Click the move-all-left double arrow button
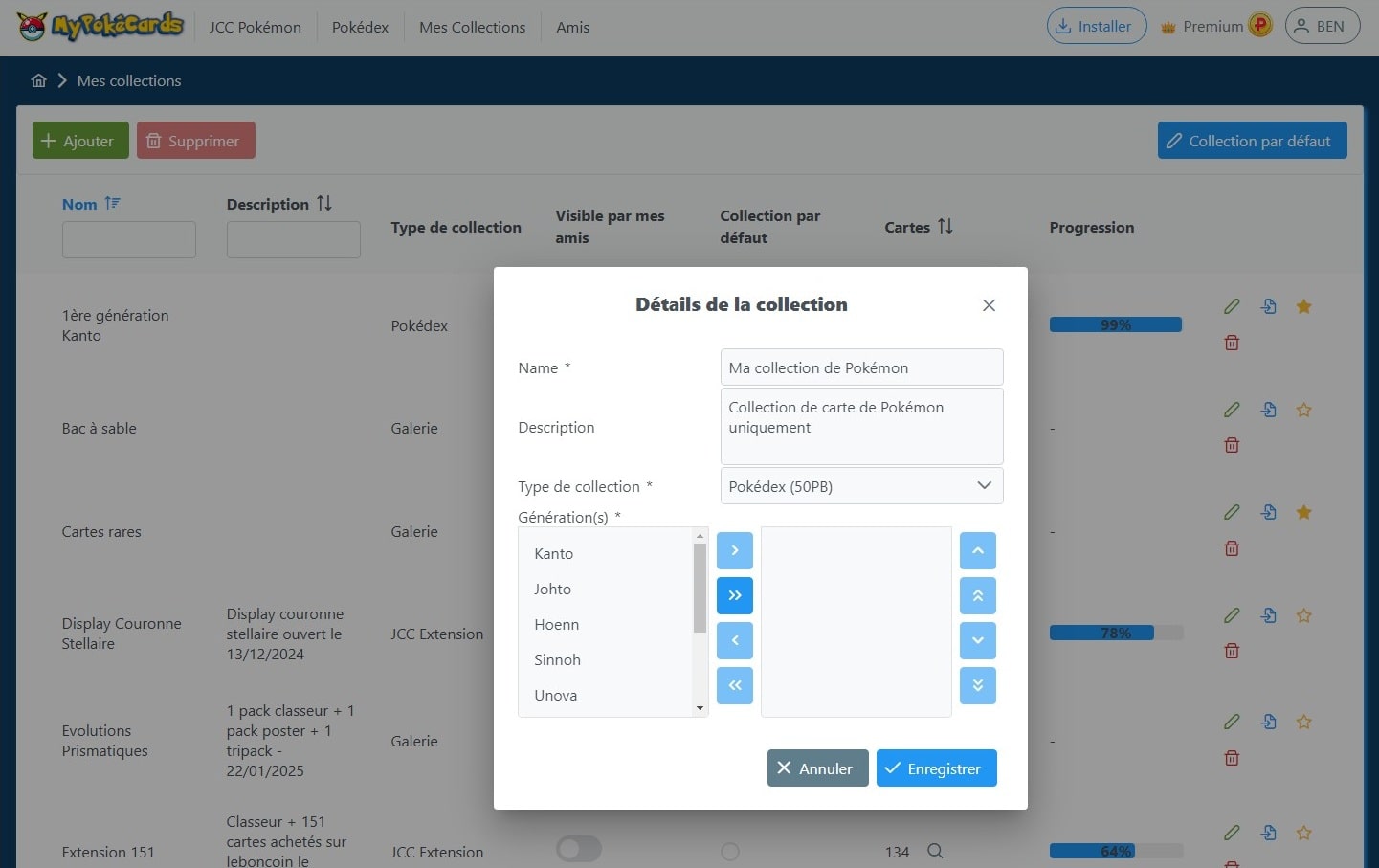1379x868 pixels. coord(734,685)
